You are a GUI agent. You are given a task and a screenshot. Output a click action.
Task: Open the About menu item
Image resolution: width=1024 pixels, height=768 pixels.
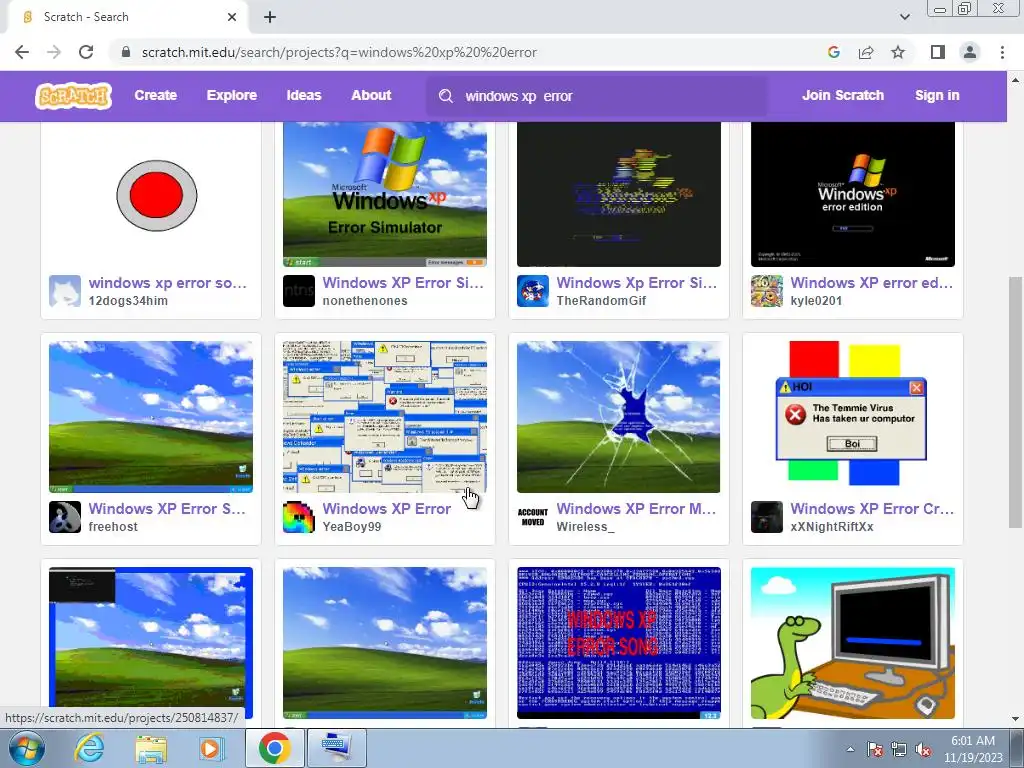click(371, 95)
